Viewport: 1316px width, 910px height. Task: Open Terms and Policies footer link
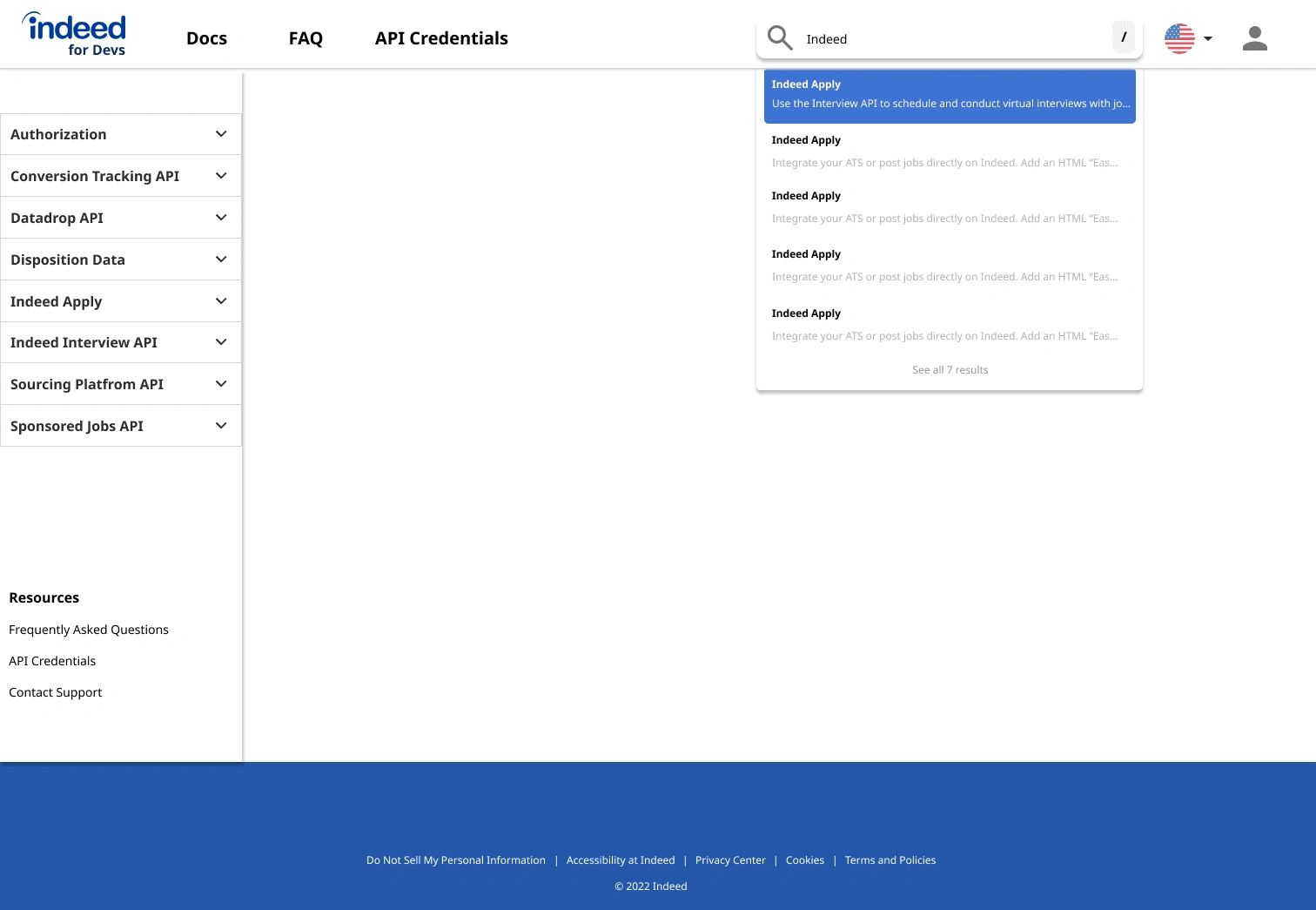[x=890, y=860]
